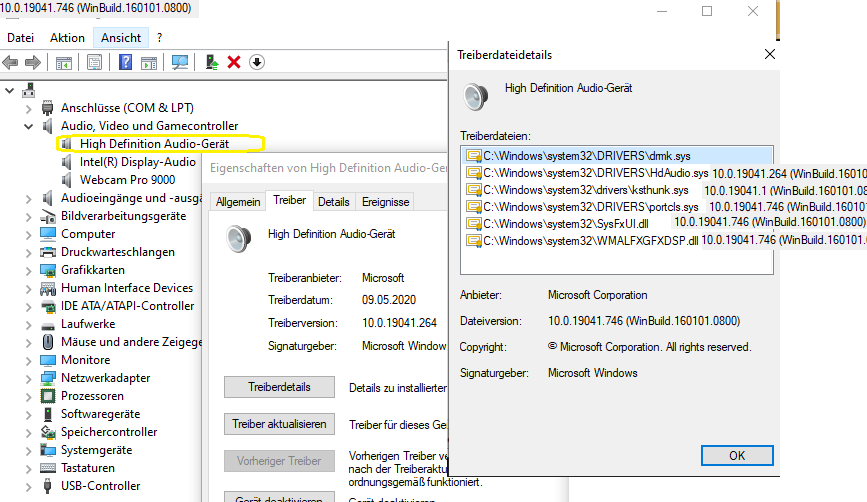
Task: Select the Softwaregeräte category
Action: [100, 414]
